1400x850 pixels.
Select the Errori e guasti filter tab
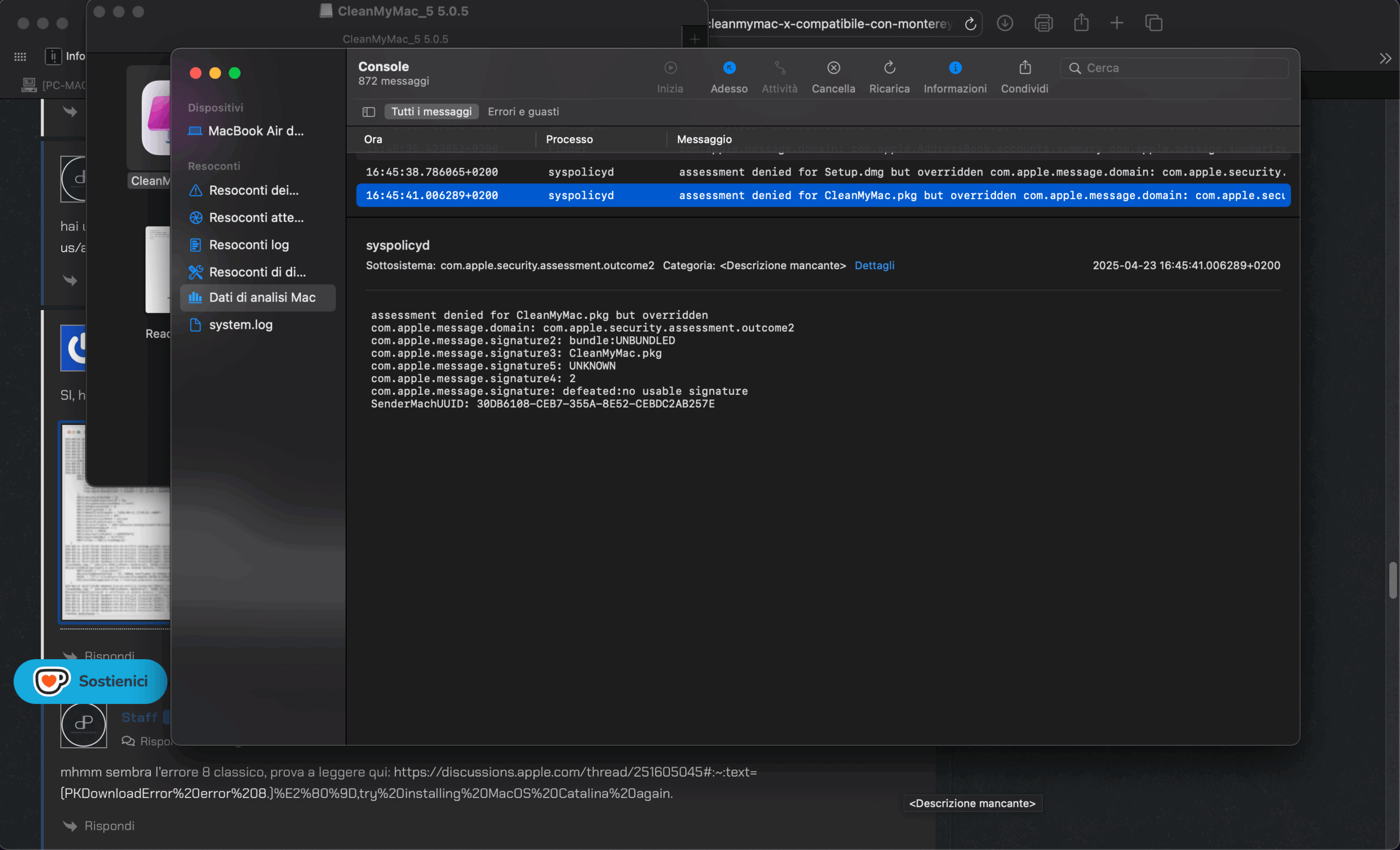pos(523,112)
